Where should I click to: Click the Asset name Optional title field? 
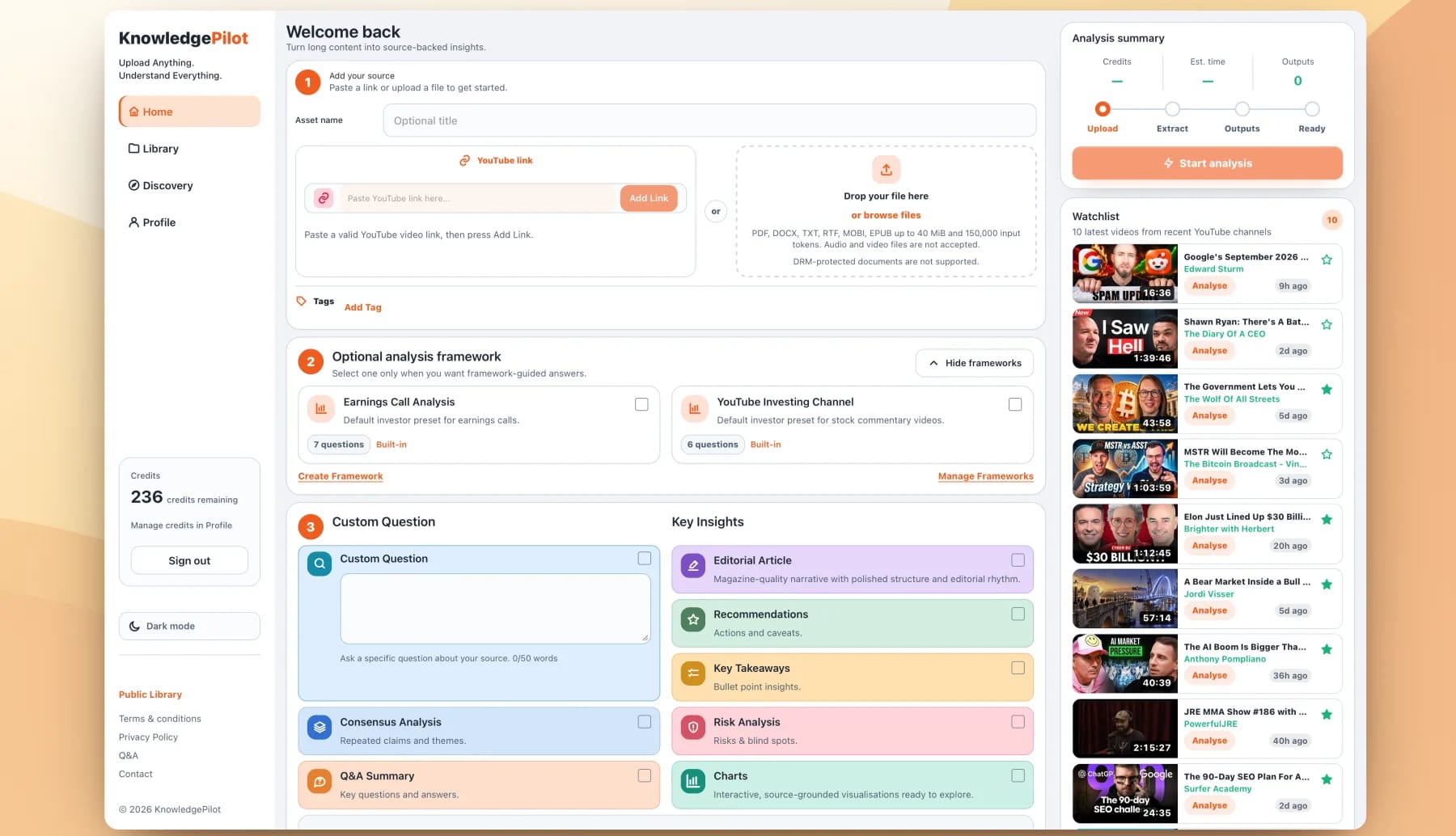pyautogui.click(x=709, y=120)
